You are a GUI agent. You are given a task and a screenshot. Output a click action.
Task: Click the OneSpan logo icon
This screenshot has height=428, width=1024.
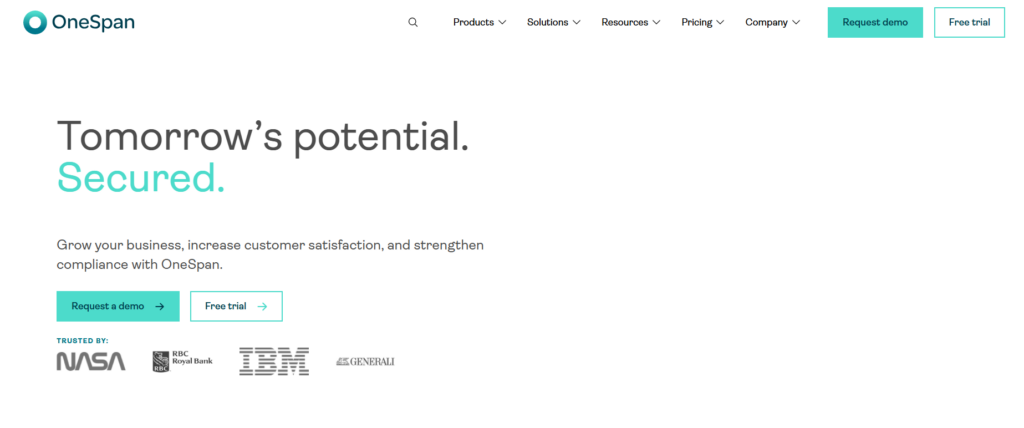tap(35, 22)
